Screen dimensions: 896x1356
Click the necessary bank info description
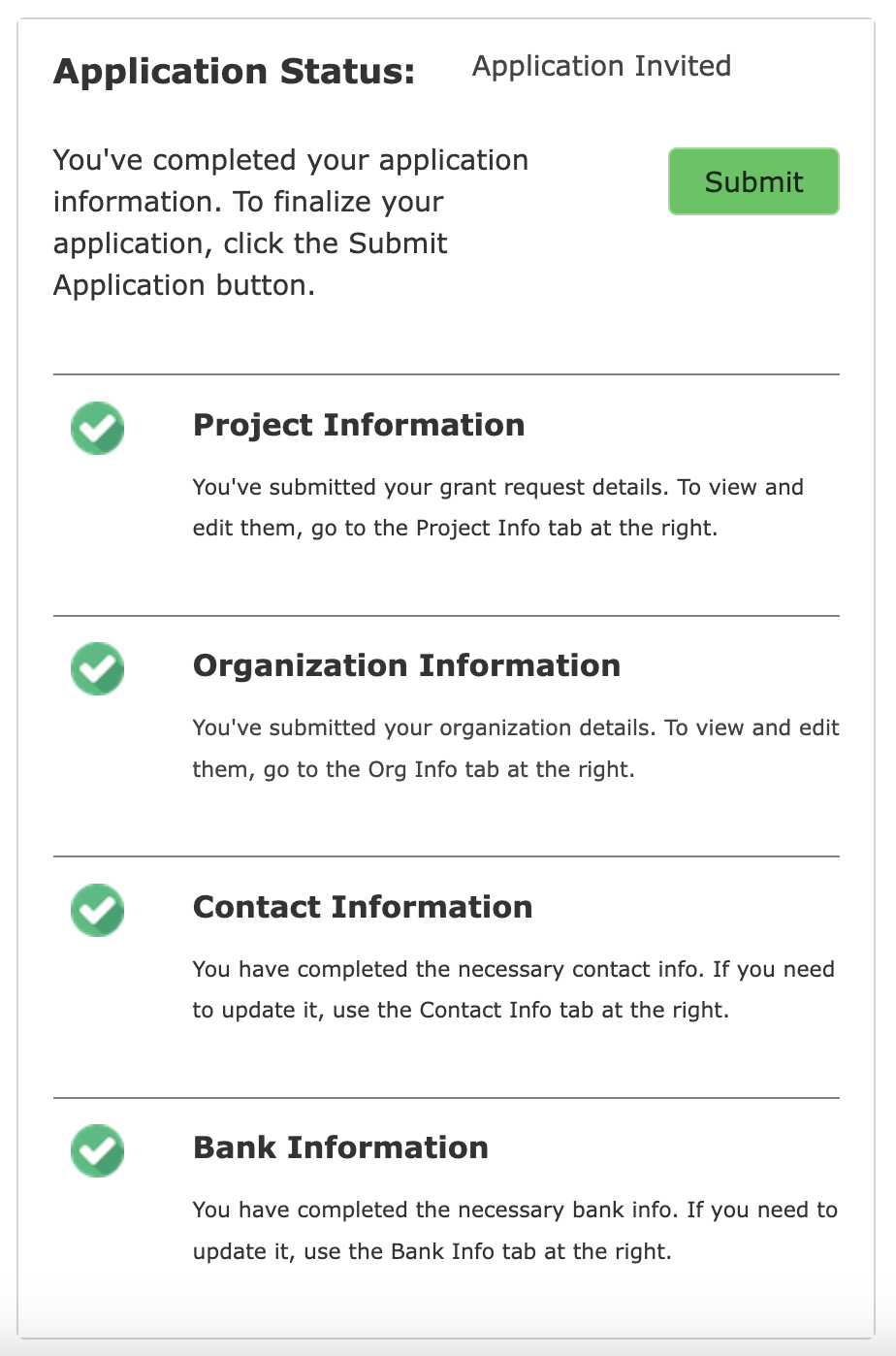click(515, 1230)
